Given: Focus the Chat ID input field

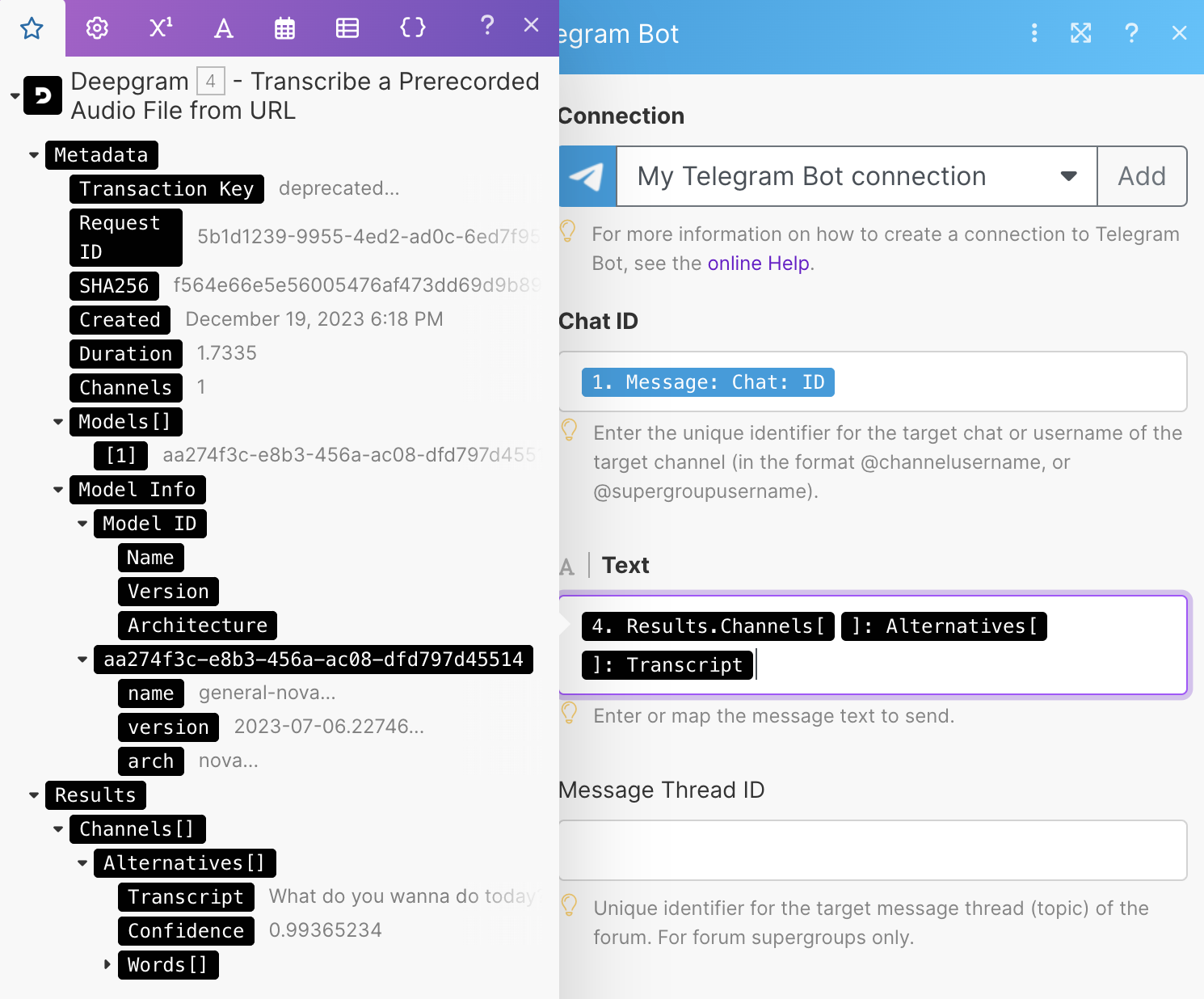Looking at the screenshot, I should (x=873, y=381).
